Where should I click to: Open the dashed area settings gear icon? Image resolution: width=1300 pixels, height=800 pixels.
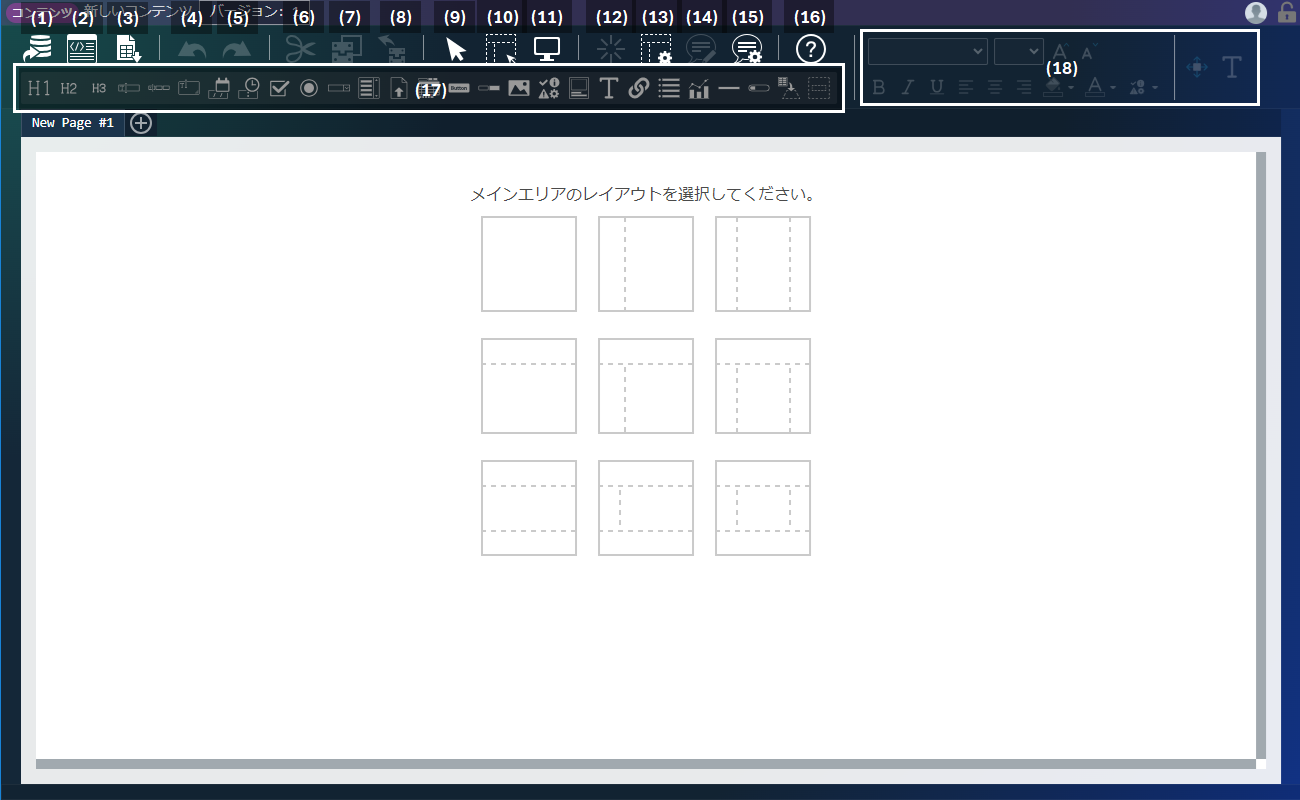(x=656, y=49)
